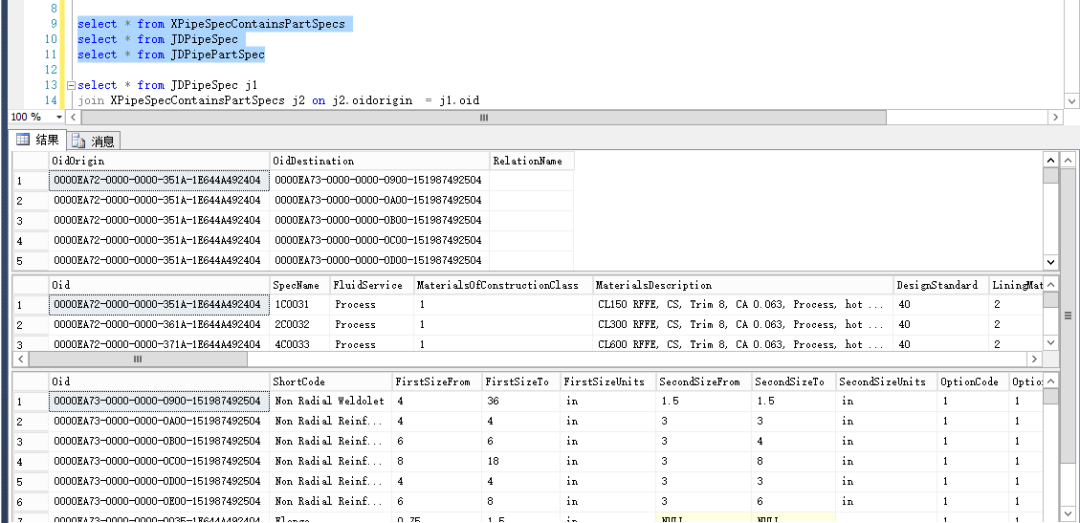This screenshot has width=1080, height=523.
Task: Click the MaterialsOfConstructionClass column header
Action: pyautogui.click(x=503, y=285)
